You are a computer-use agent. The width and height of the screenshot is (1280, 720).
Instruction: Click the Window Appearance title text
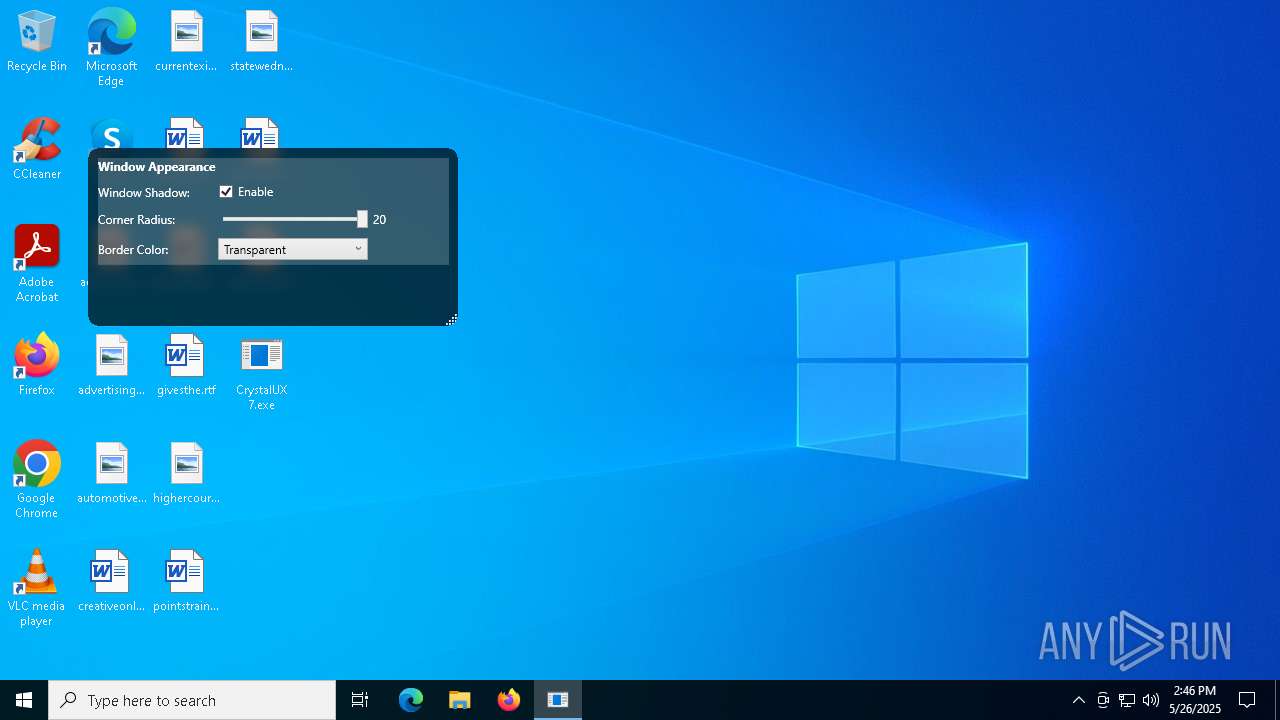(156, 167)
